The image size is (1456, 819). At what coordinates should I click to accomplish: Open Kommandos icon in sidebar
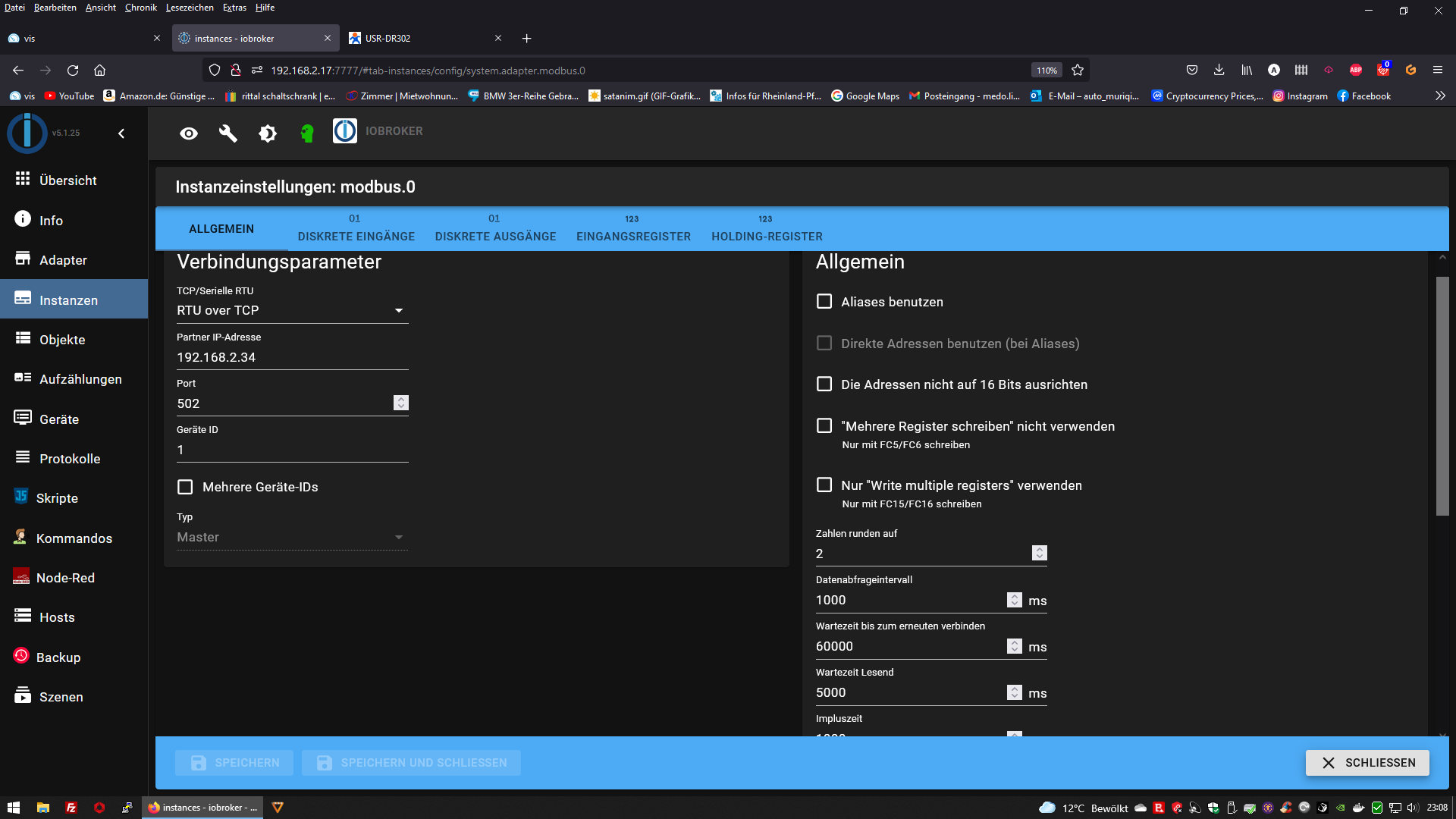(21, 537)
